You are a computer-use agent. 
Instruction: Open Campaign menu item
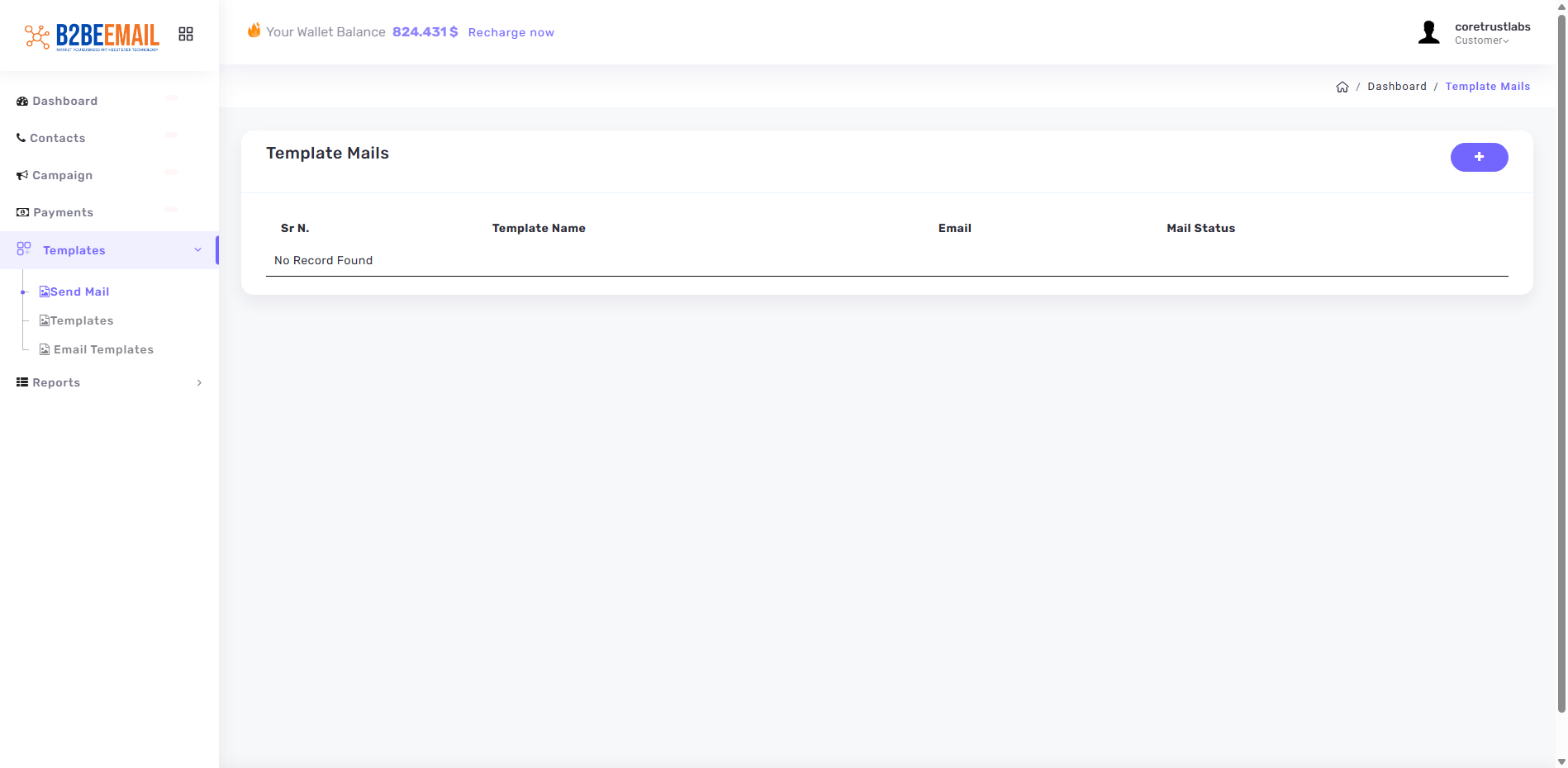pos(62,175)
